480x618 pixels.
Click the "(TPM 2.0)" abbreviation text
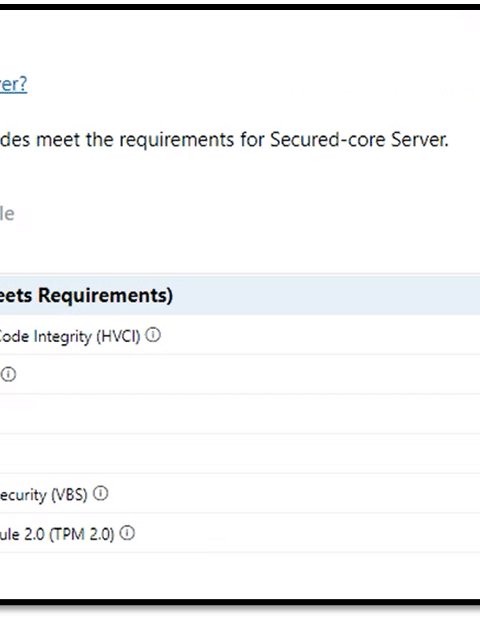tap(82, 535)
